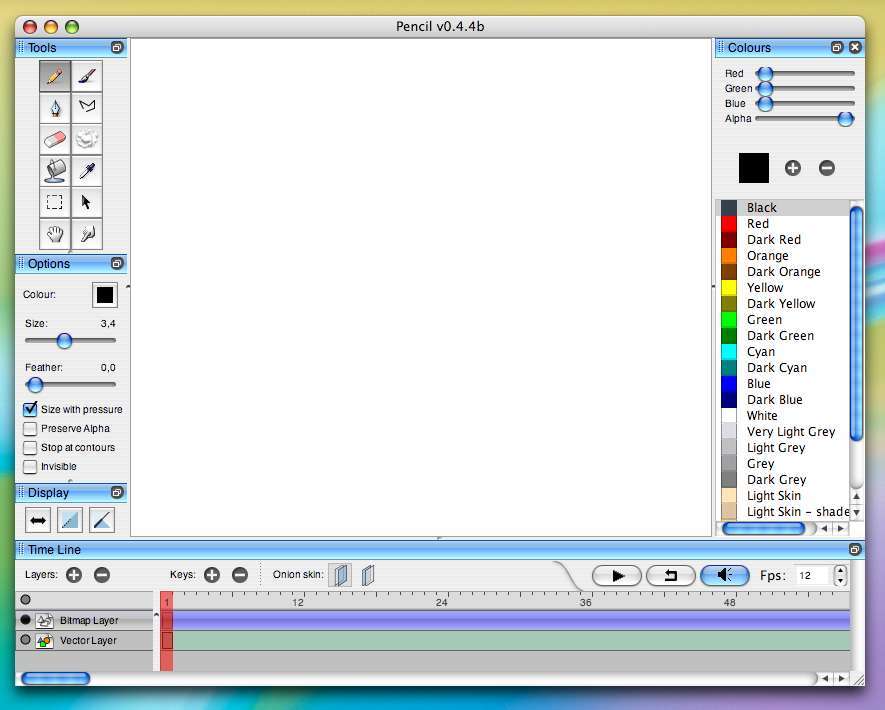885x710 pixels.
Task: Undock the Display panel
Action: click(117, 492)
